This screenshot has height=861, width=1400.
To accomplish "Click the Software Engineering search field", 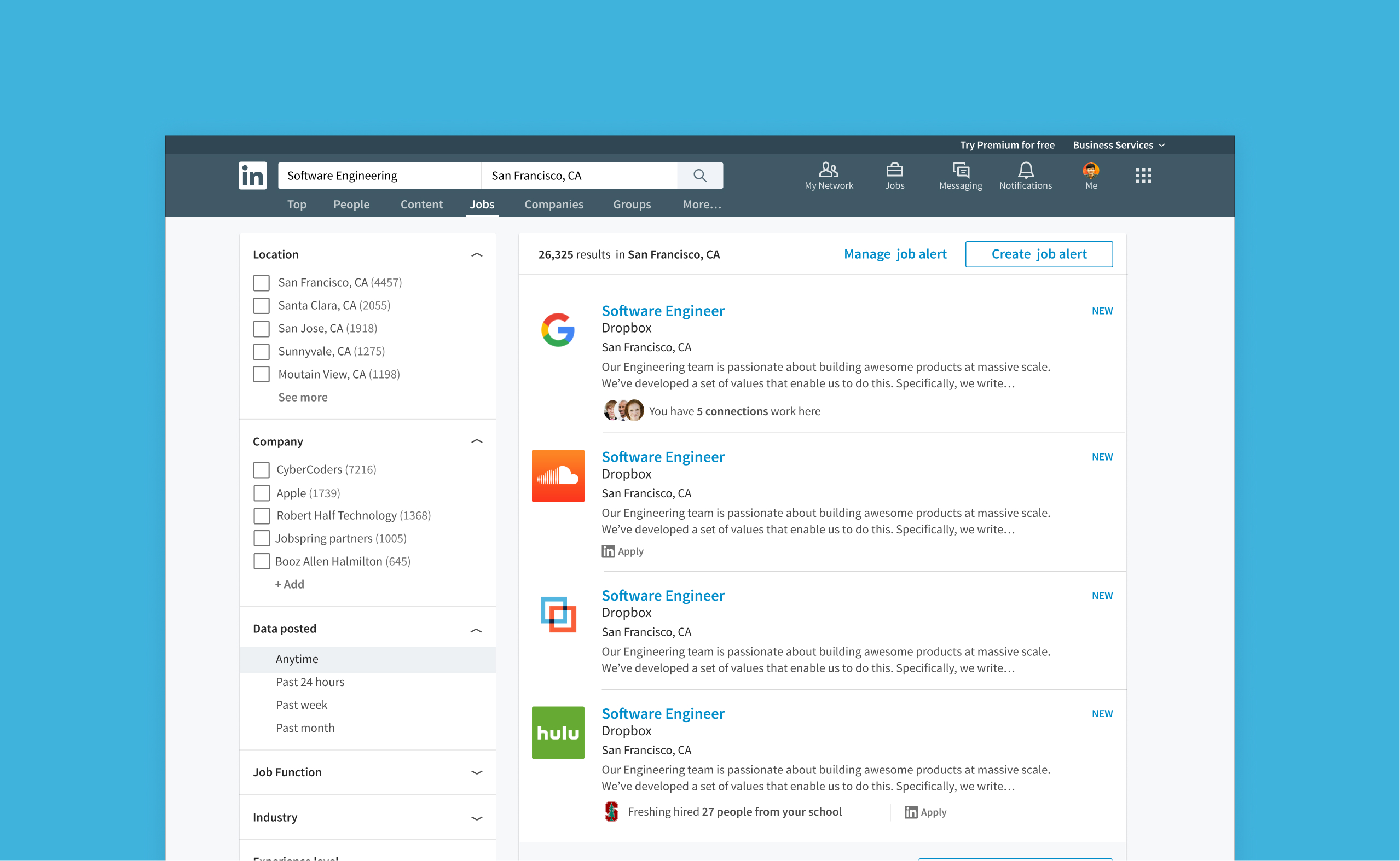I will click(x=379, y=176).
